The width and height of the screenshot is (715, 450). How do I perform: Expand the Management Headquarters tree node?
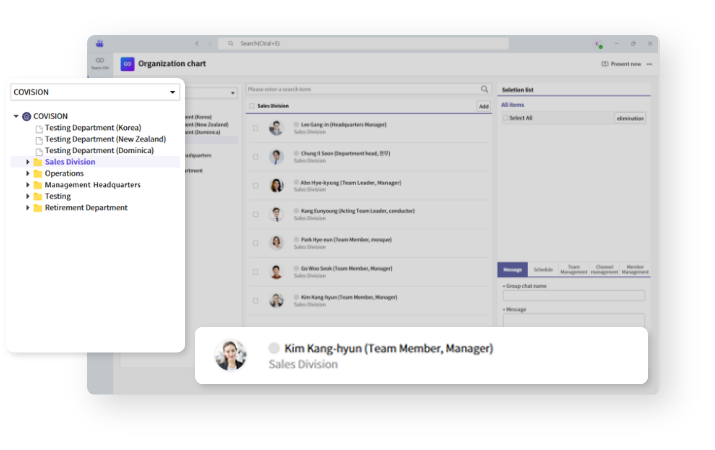pos(28,185)
